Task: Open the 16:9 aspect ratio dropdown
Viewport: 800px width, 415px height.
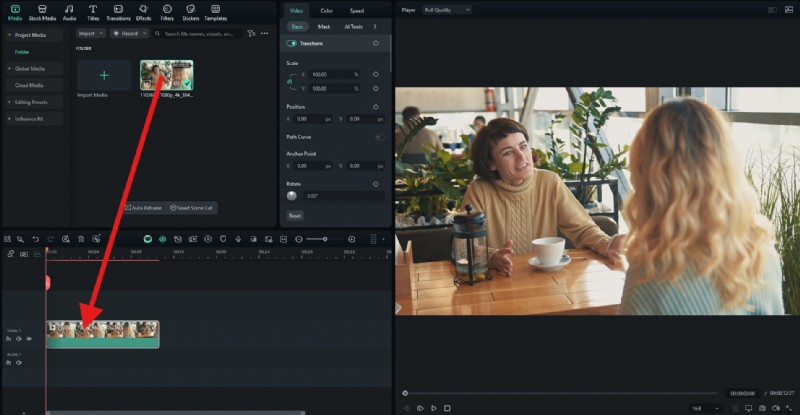Action: pos(706,408)
